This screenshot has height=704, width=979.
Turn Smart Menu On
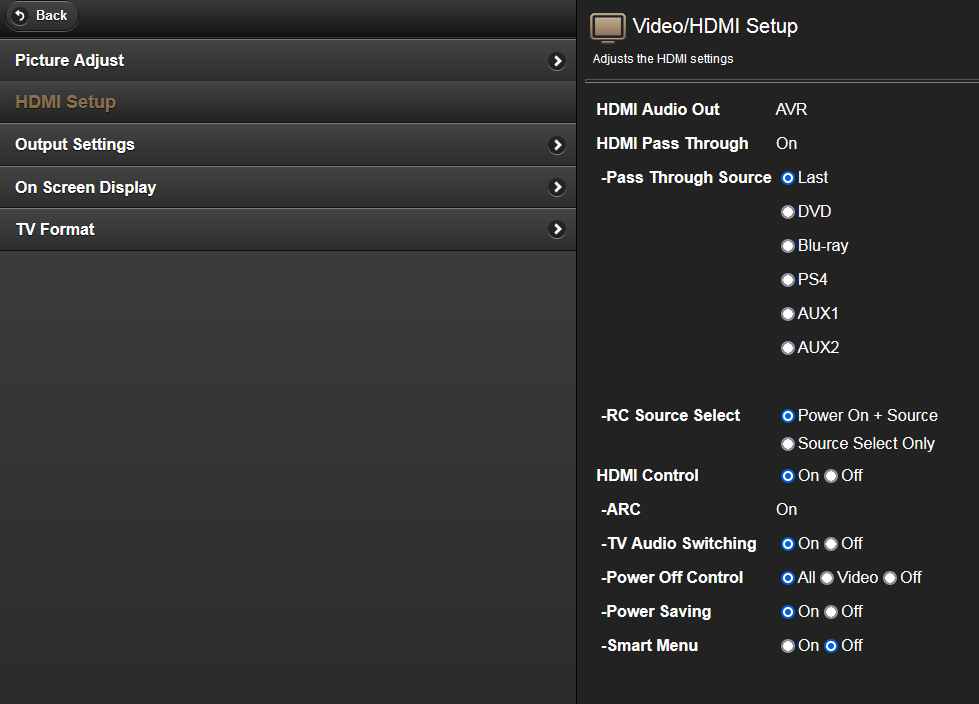[788, 647]
